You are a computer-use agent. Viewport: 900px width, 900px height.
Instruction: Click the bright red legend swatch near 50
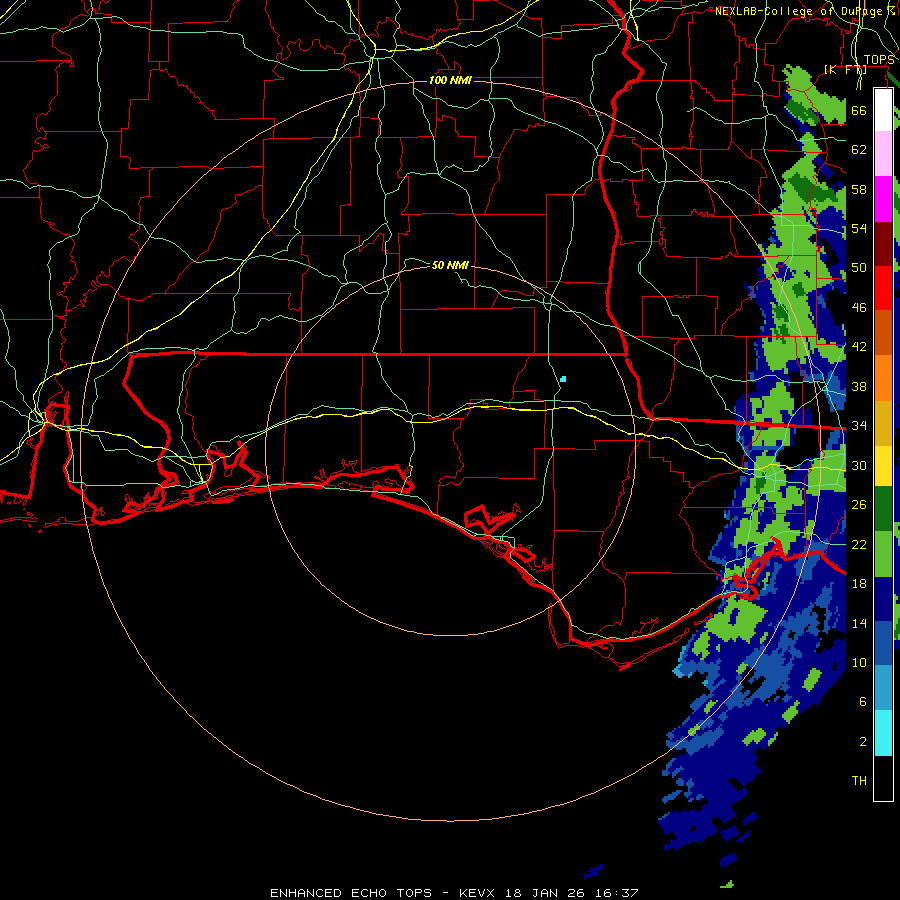pos(883,288)
